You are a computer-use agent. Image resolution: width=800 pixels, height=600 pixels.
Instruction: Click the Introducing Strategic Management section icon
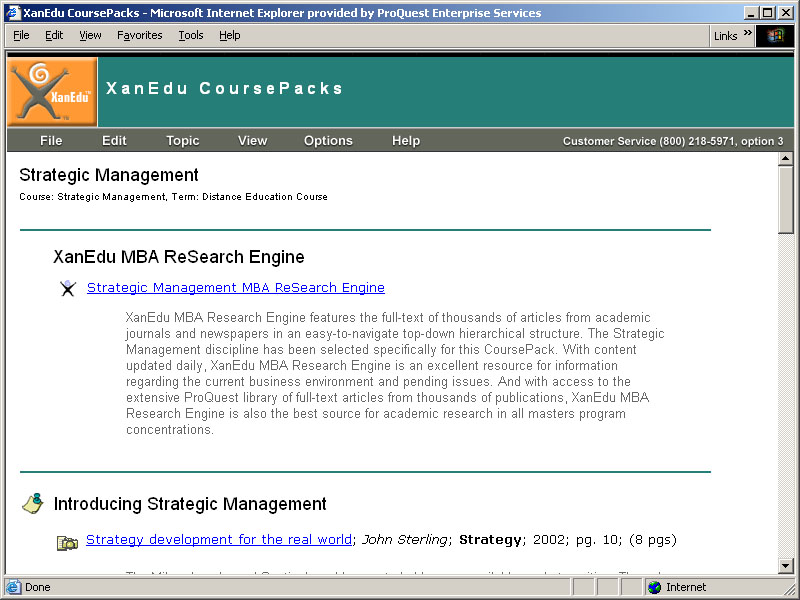click(x=32, y=503)
